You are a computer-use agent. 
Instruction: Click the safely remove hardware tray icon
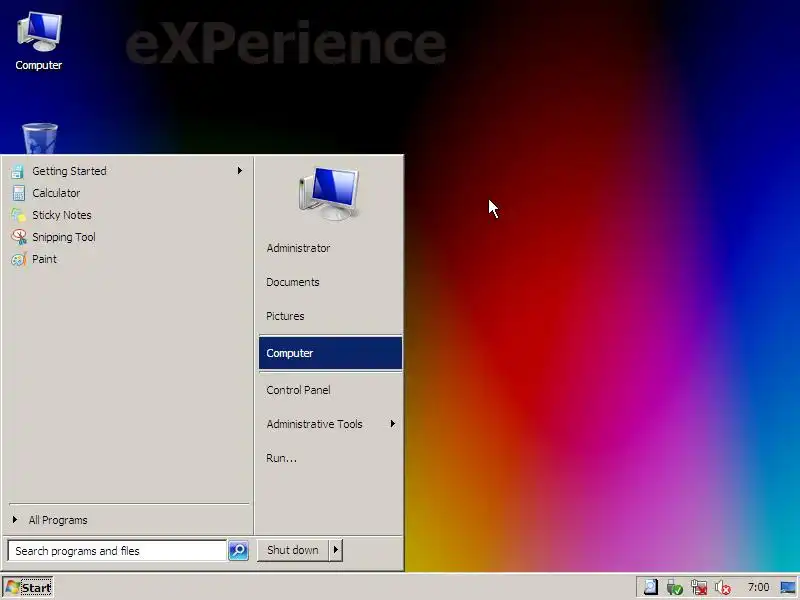pyautogui.click(x=674, y=587)
